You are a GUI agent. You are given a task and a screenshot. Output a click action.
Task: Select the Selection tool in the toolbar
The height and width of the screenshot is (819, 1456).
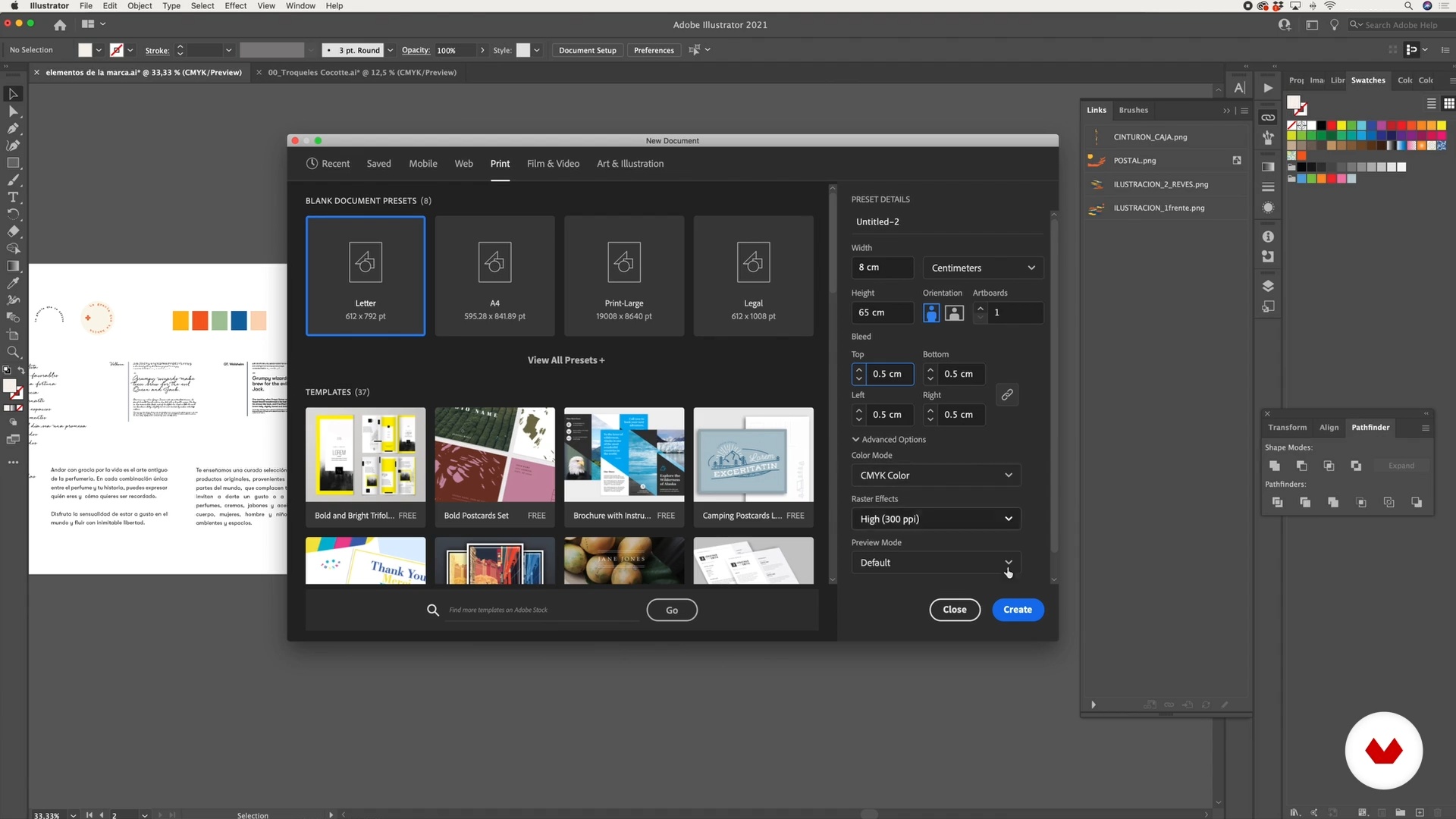13,94
